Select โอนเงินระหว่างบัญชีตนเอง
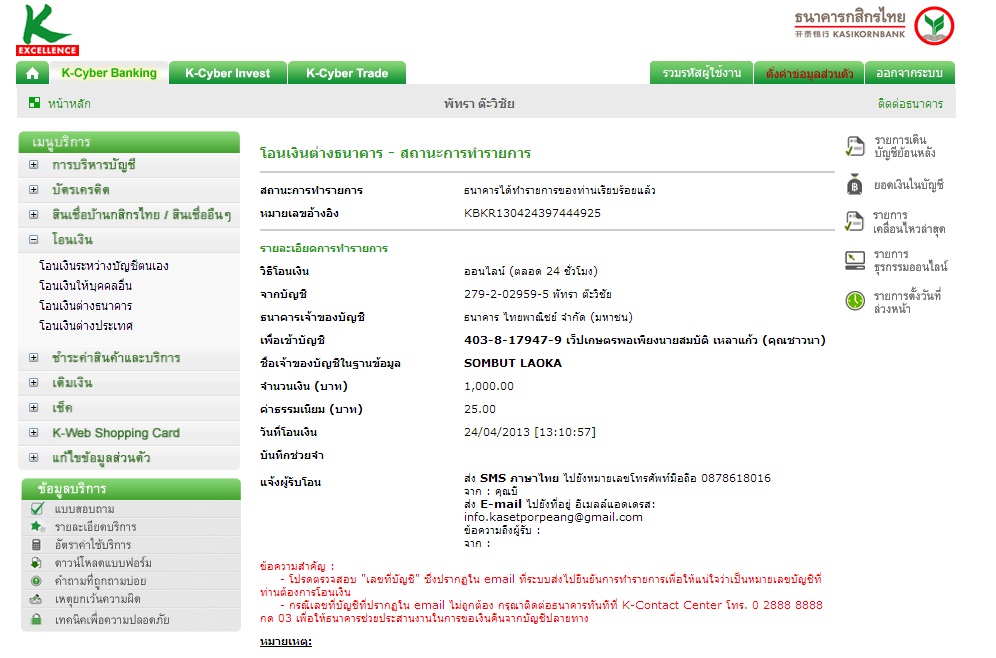This screenshot has width=996, height=658. tap(104, 265)
